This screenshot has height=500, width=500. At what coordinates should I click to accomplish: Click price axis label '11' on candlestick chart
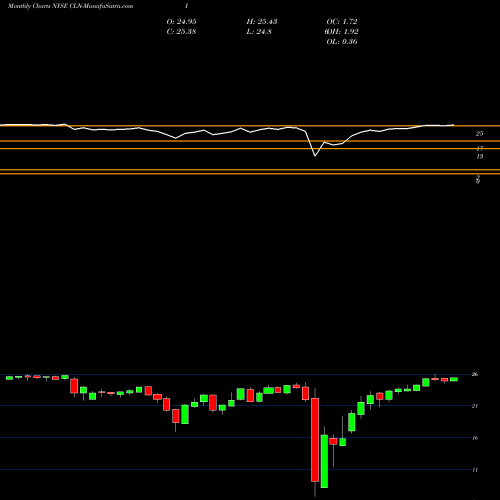(475, 470)
